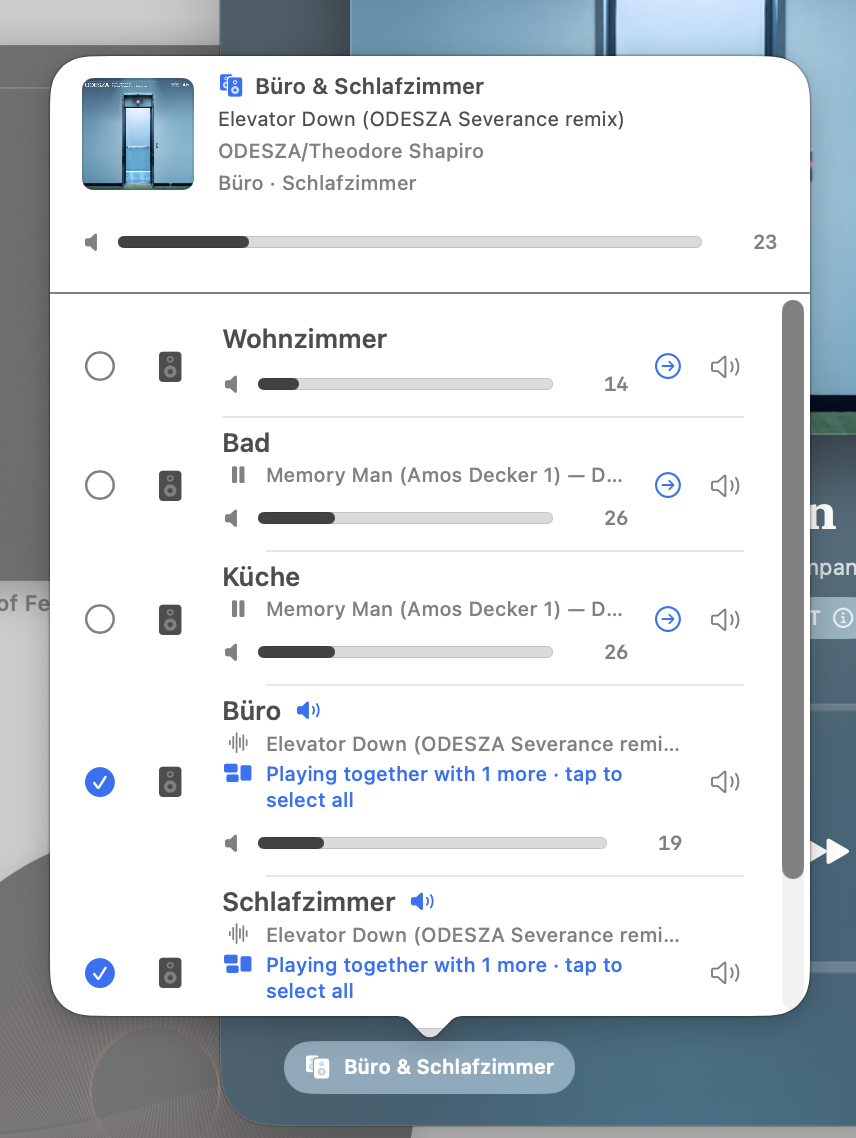
Task: Click the pause icon in Küche row
Action: [x=238, y=609]
